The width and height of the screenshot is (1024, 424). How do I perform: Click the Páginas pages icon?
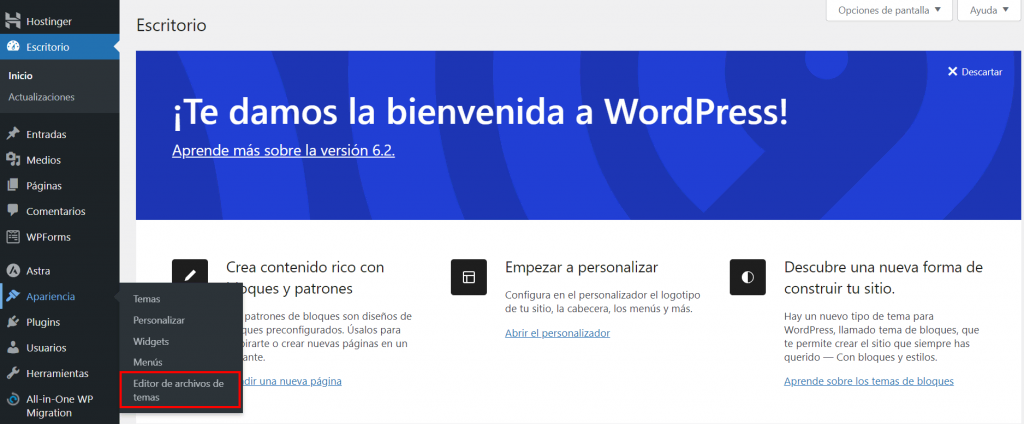pos(13,186)
